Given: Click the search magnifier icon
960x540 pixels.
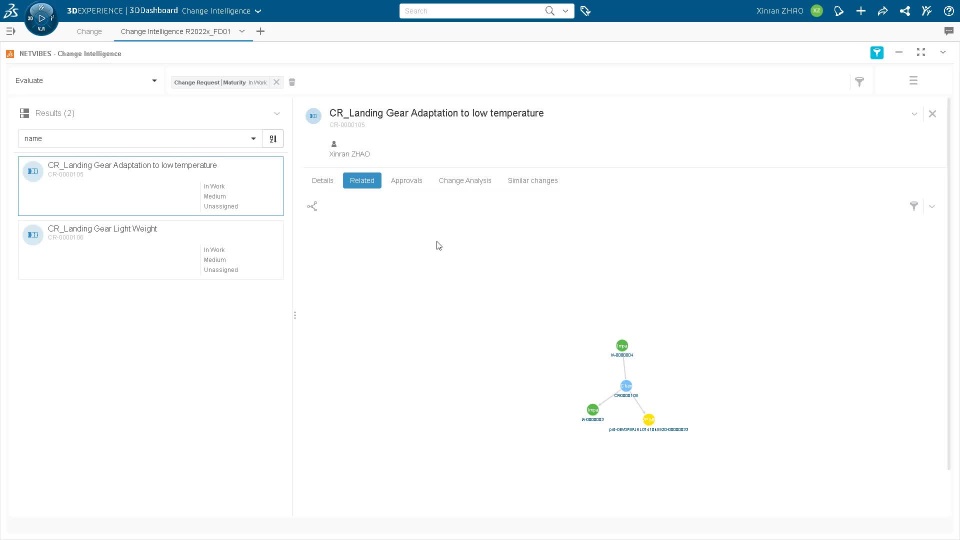Looking at the screenshot, I should point(549,10).
